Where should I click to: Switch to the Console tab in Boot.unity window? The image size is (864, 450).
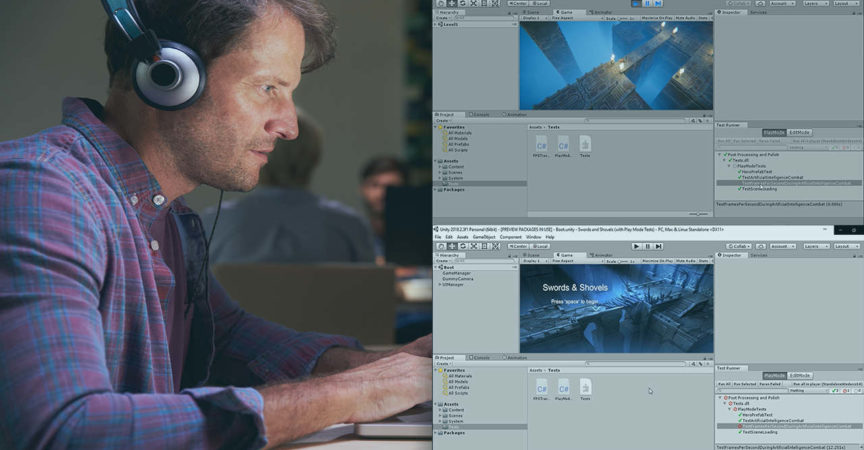point(479,357)
